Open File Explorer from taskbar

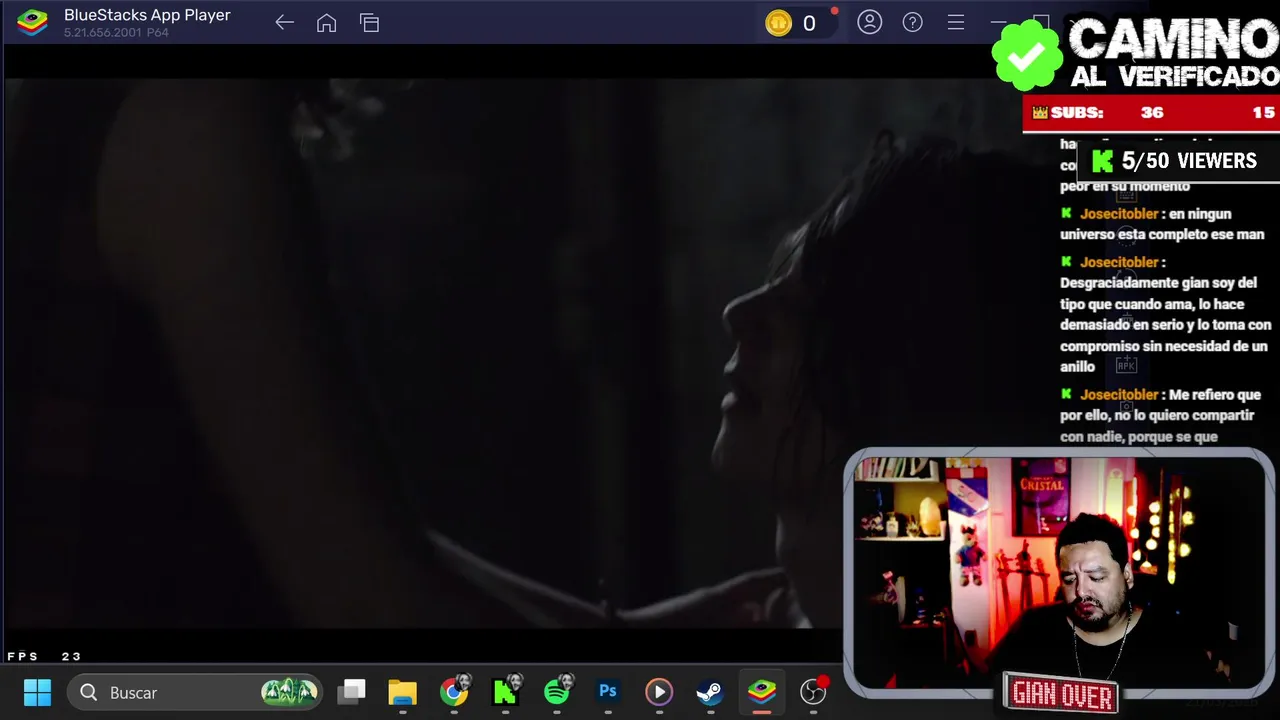402,692
